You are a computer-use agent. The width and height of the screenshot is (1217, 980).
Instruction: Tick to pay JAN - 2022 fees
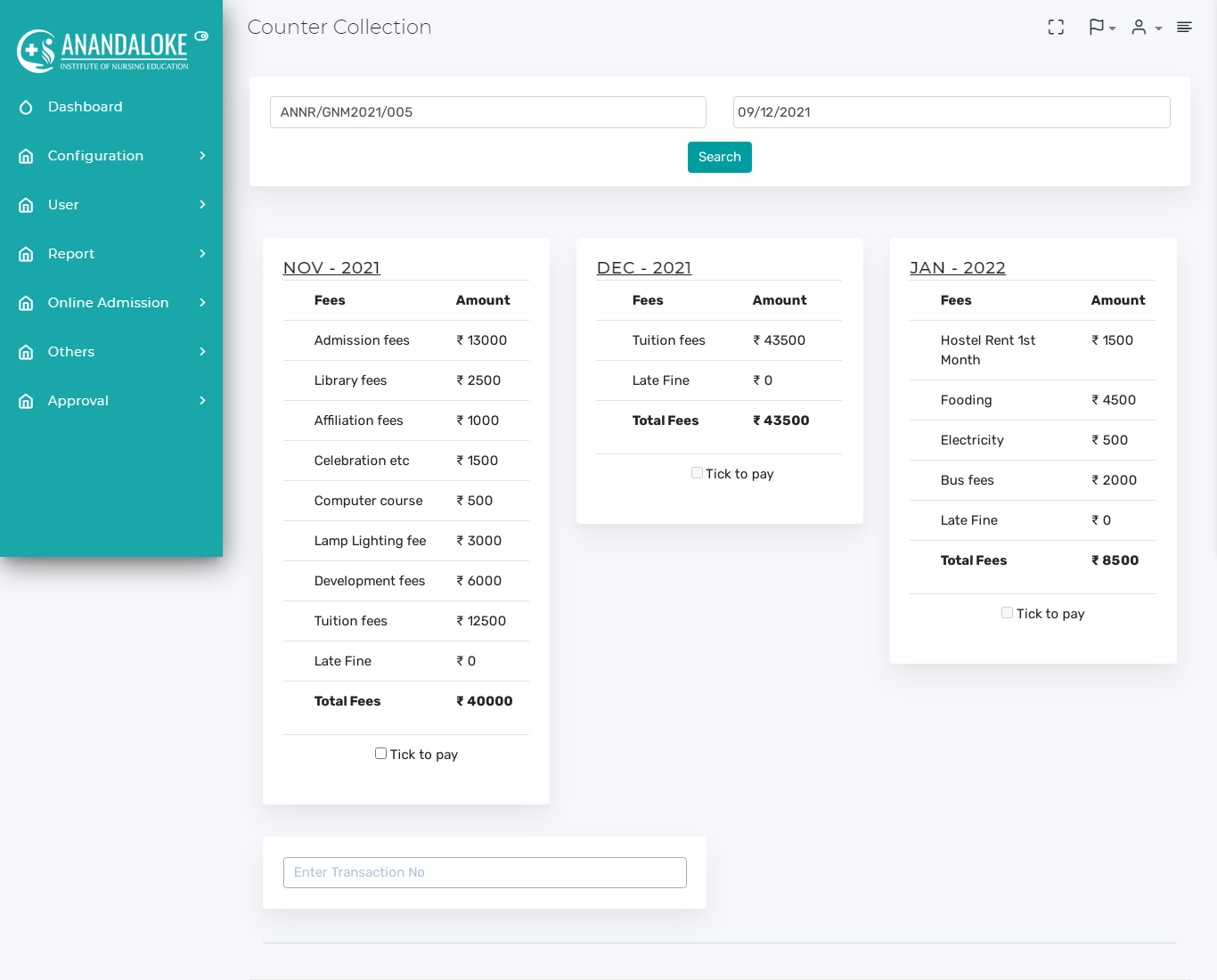pos(1007,613)
